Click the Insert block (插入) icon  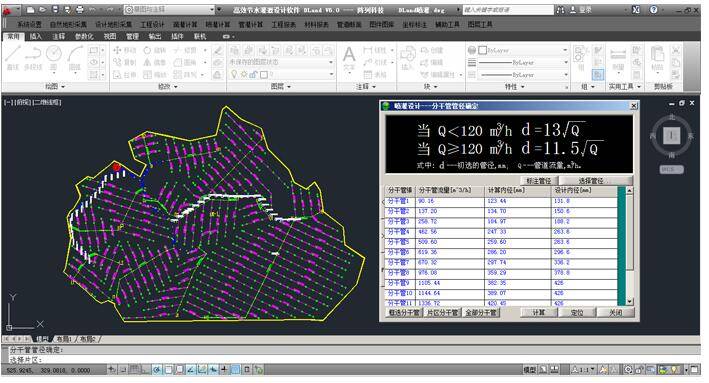pyautogui.click(x=407, y=58)
